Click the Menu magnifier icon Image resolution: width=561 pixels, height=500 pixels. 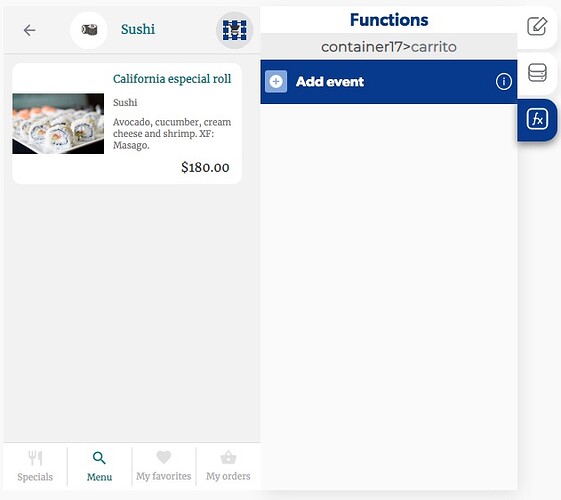99,458
